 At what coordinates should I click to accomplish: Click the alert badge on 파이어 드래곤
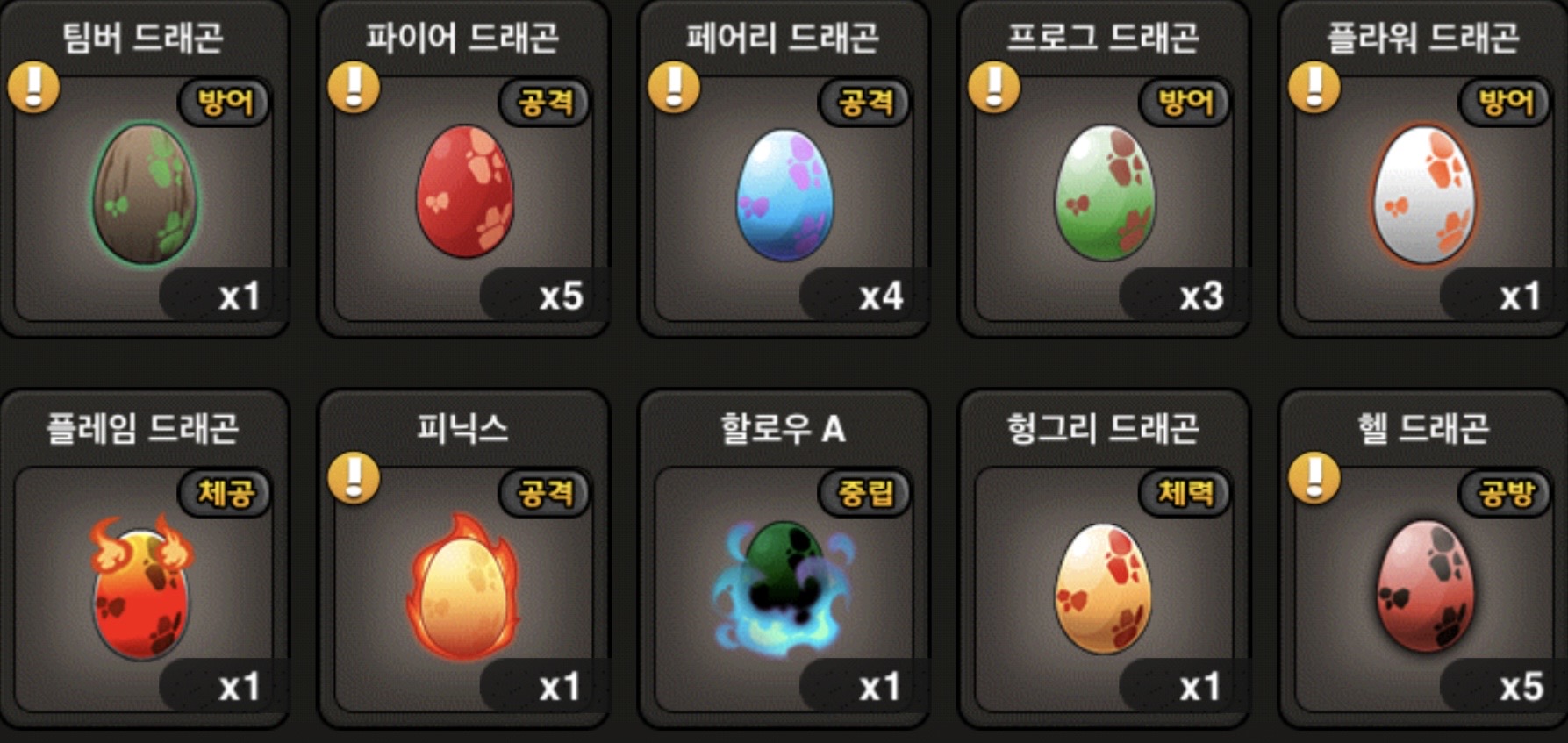[x=354, y=88]
